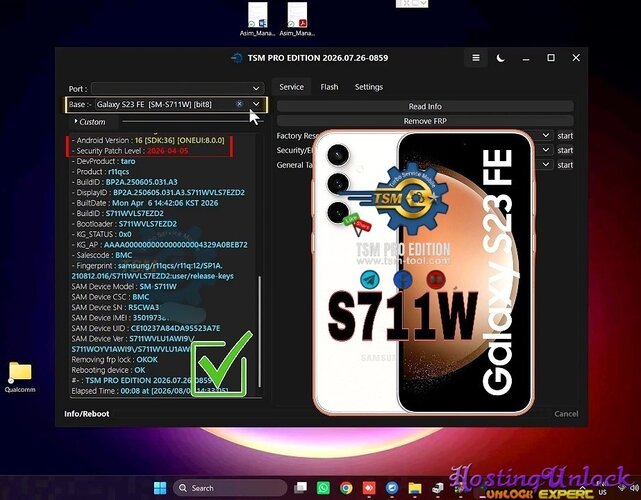Open the Asim_Mana PDF file on desktop
641x500 pixels.
coord(297,20)
